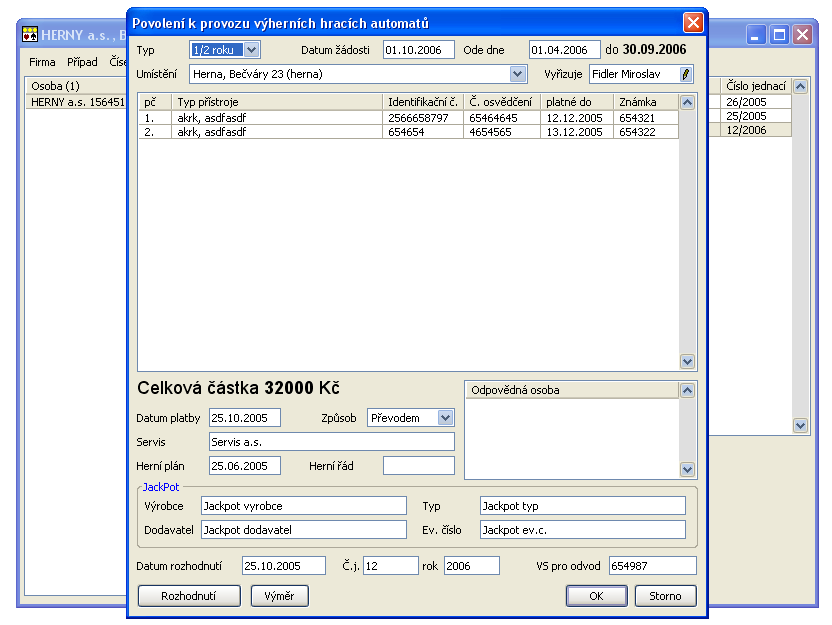Confirm the dialog with OK

[596, 596]
